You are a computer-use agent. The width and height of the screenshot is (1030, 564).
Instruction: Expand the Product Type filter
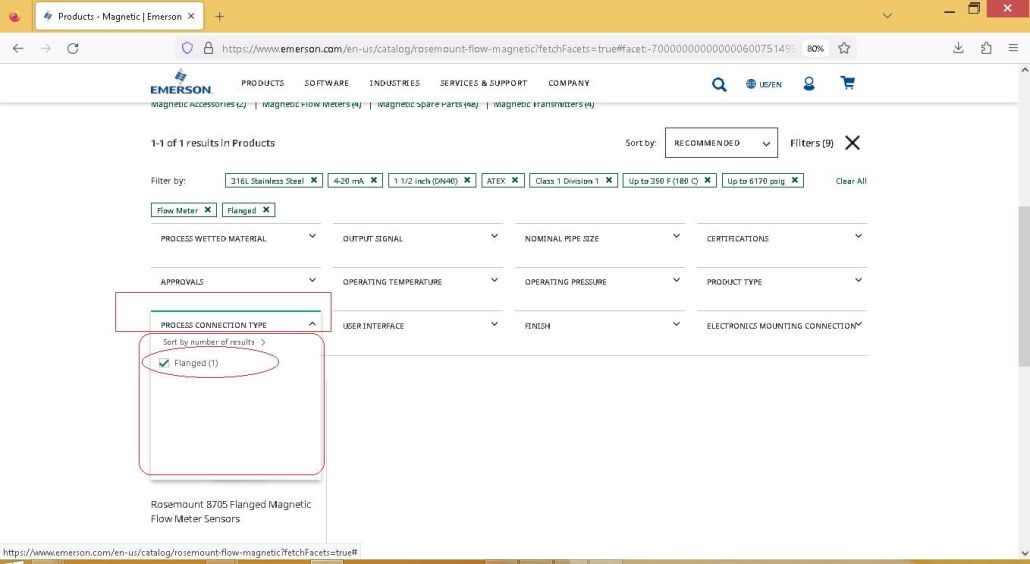782,281
